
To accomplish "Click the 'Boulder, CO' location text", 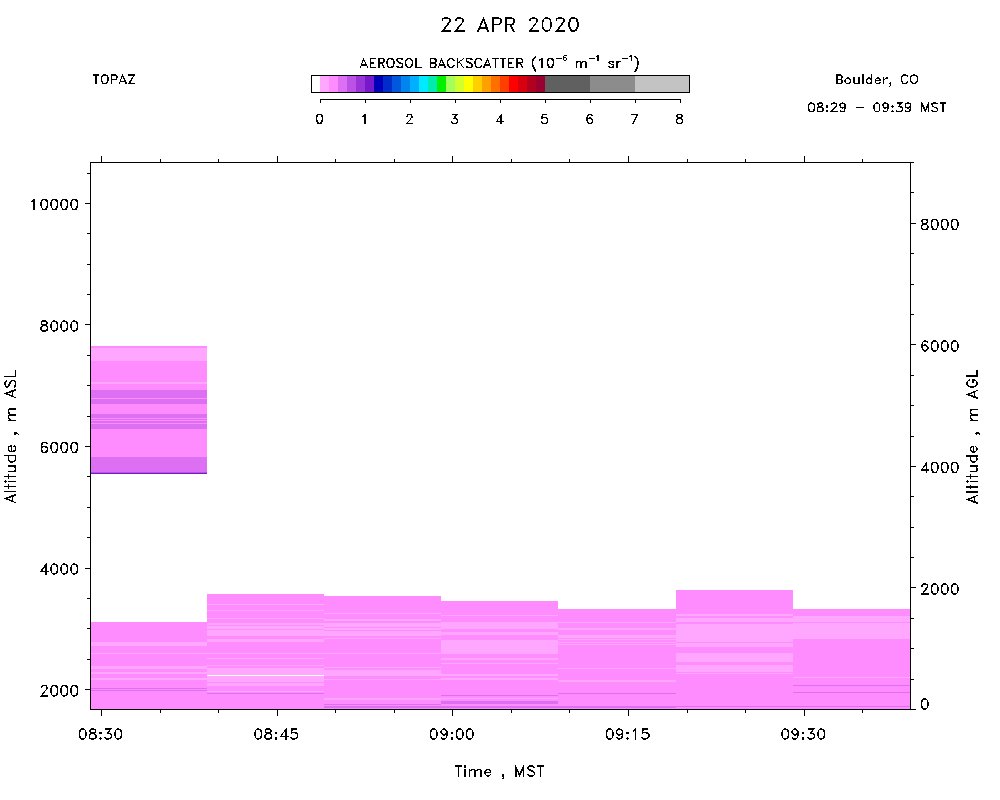I will tap(876, 79).
